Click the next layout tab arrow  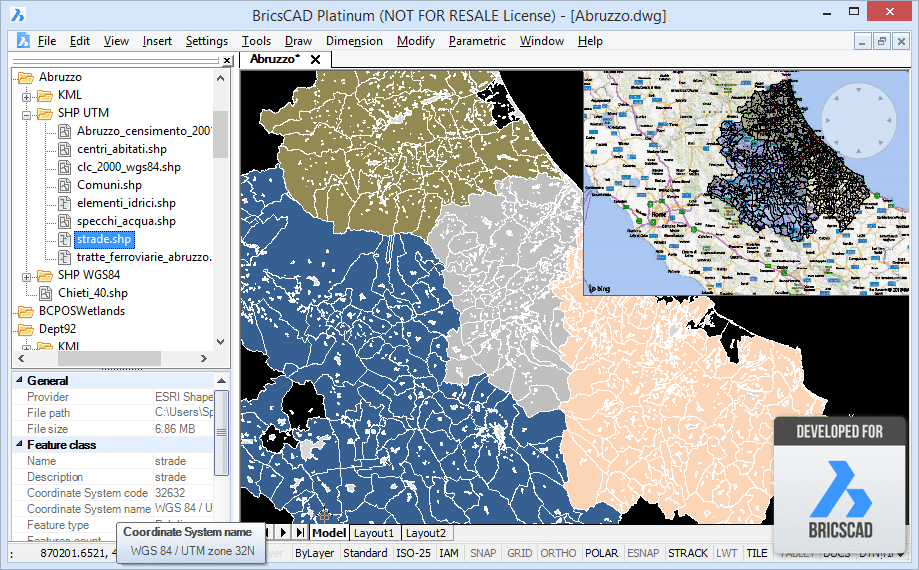tap(284, 533)
